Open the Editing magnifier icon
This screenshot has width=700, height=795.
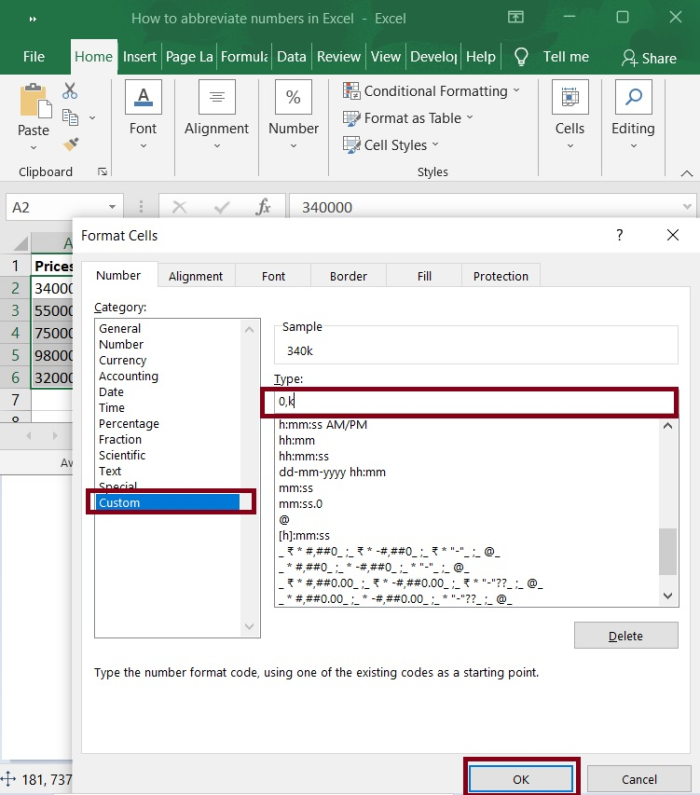click(632, 98)
